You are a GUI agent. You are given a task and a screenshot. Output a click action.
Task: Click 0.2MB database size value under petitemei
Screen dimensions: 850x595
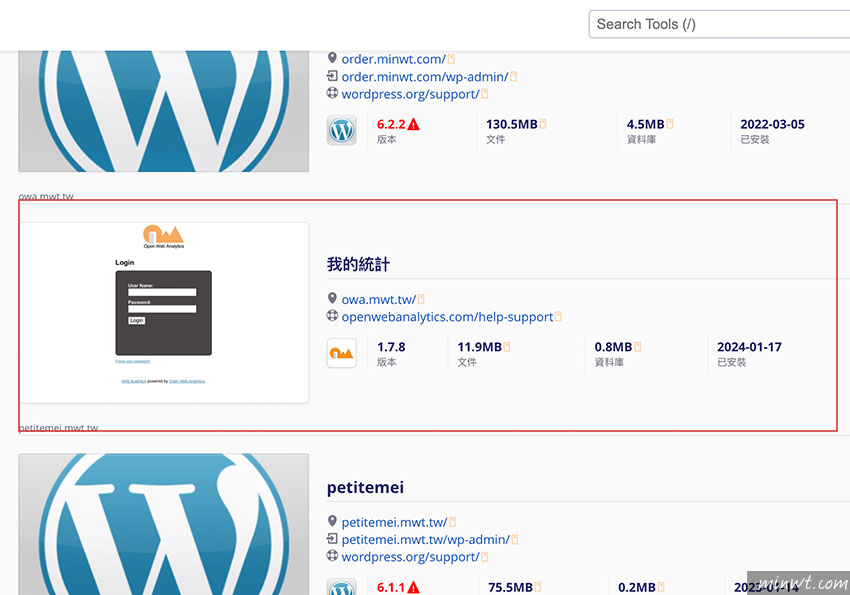point(636,587)
